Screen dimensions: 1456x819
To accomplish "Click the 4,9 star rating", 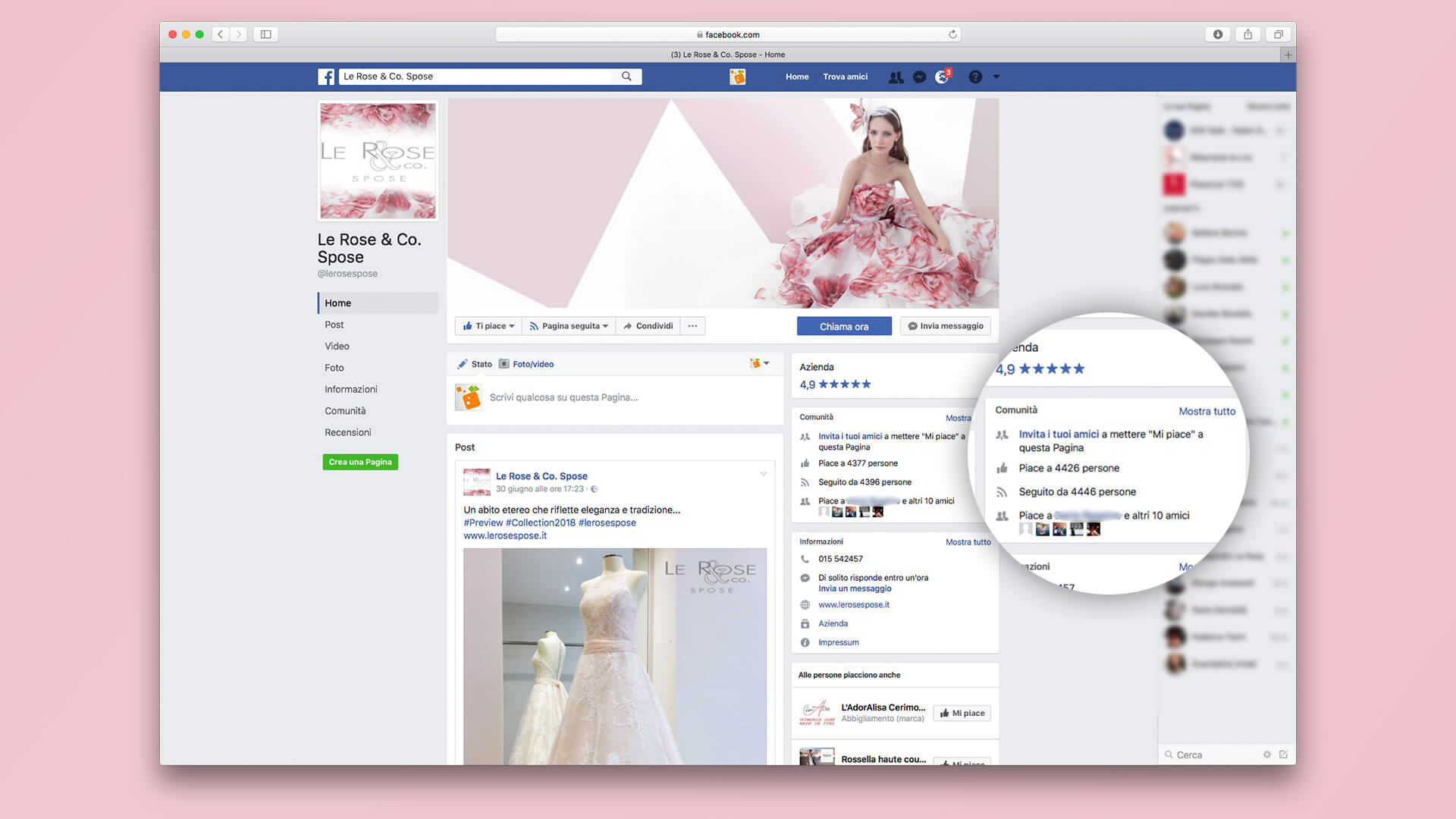I will [835, 384].
